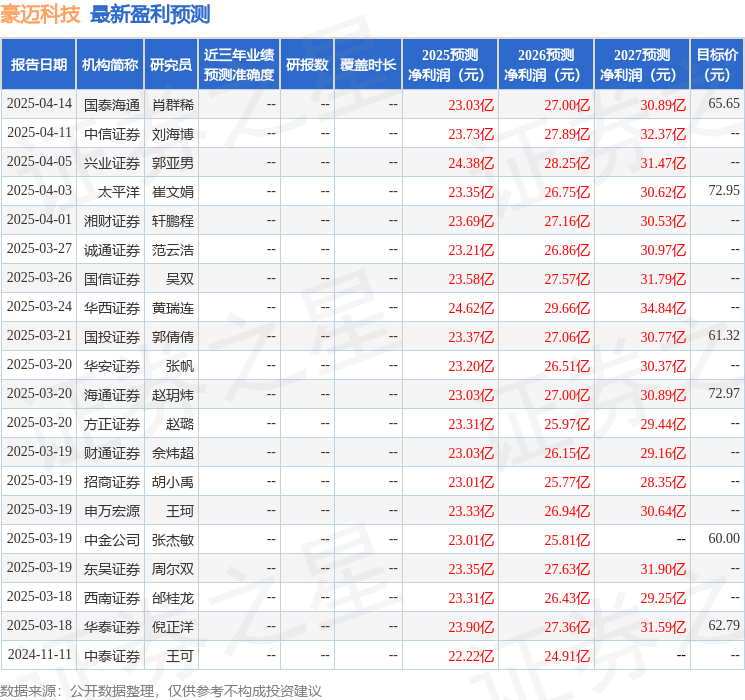Click the 机构简称 column header
Image resolution: width=745 pixels, height=700 pixels.
(110, 64)
